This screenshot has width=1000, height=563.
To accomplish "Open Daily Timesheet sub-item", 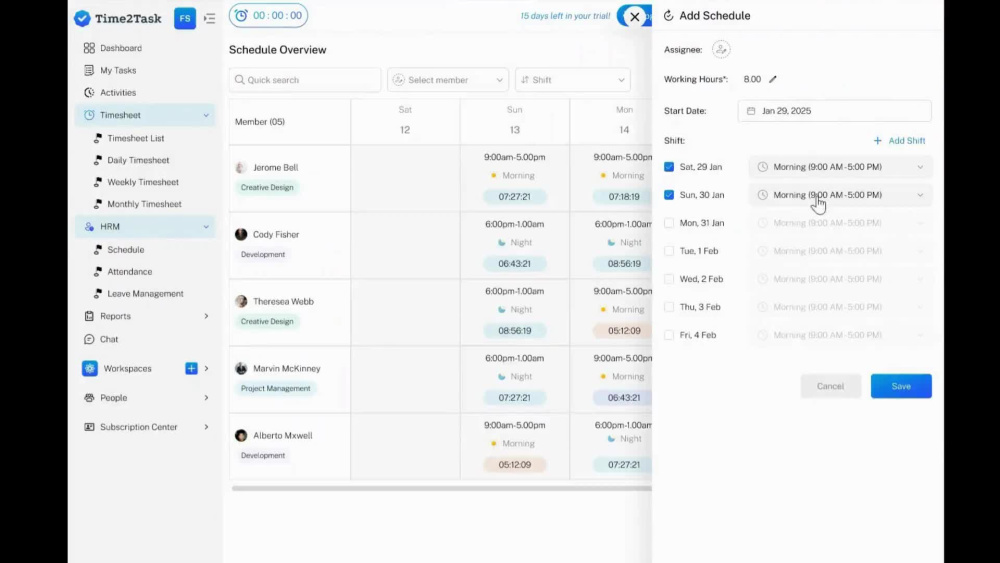I will tap(138, 160).
